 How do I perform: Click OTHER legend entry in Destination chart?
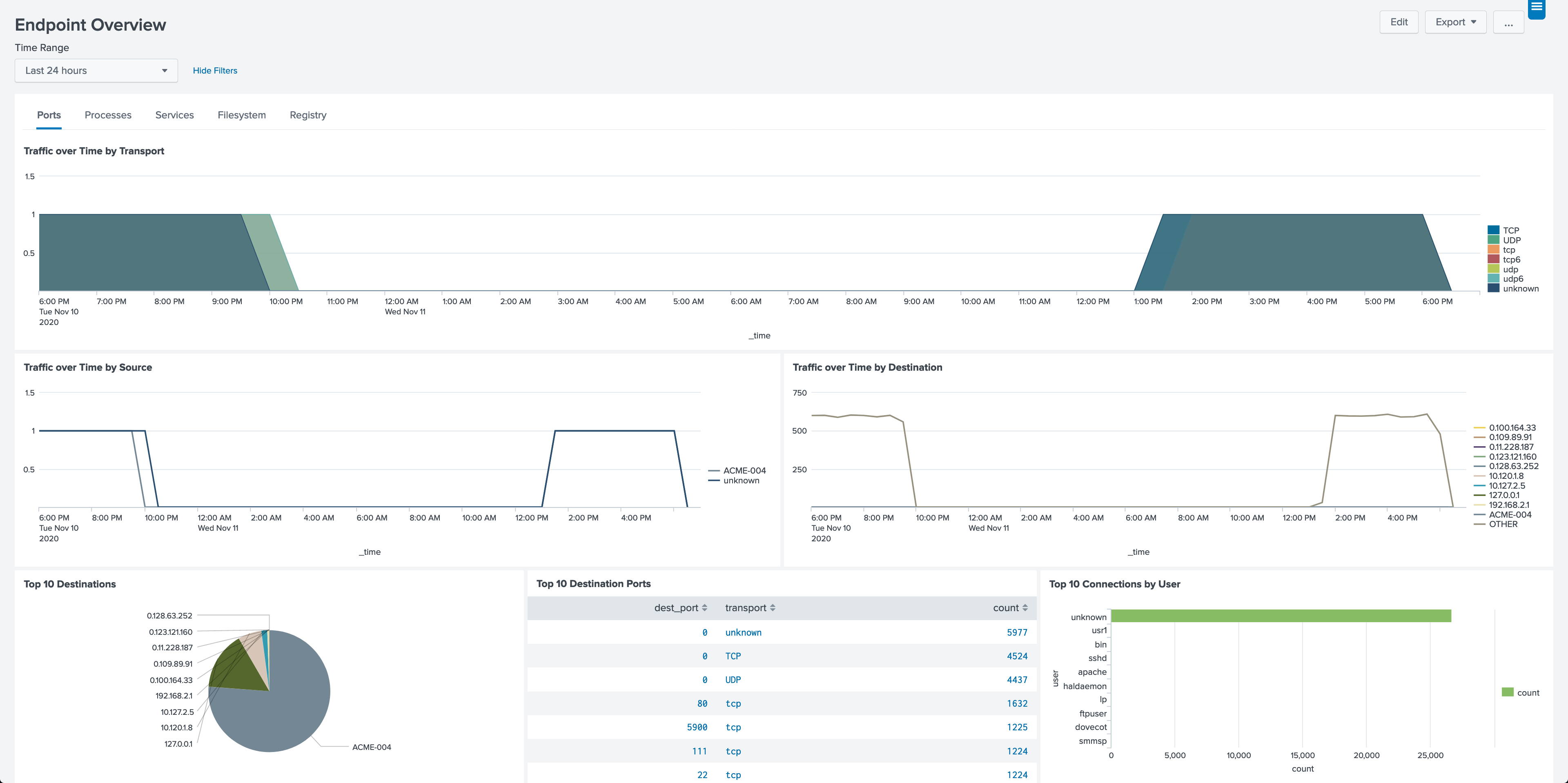(x=1496, y=525)
